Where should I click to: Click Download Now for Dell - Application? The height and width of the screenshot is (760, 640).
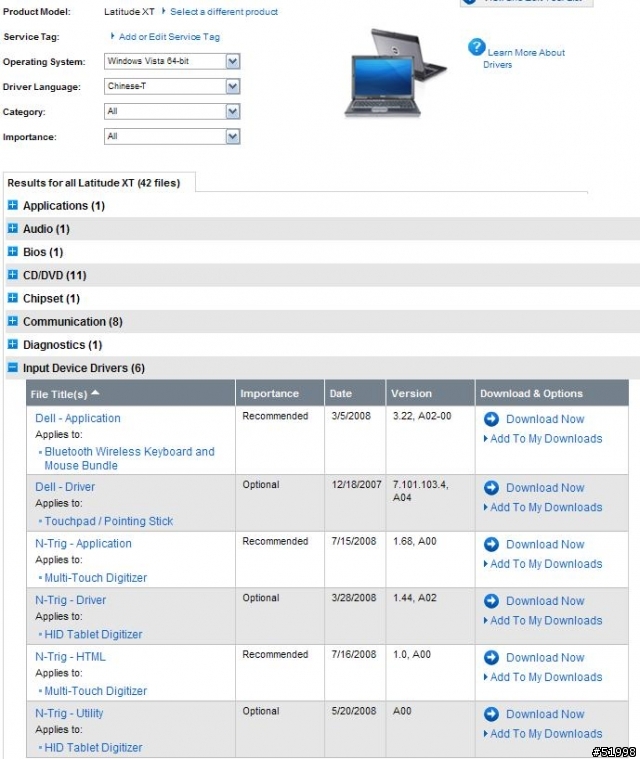coord(545,419)
